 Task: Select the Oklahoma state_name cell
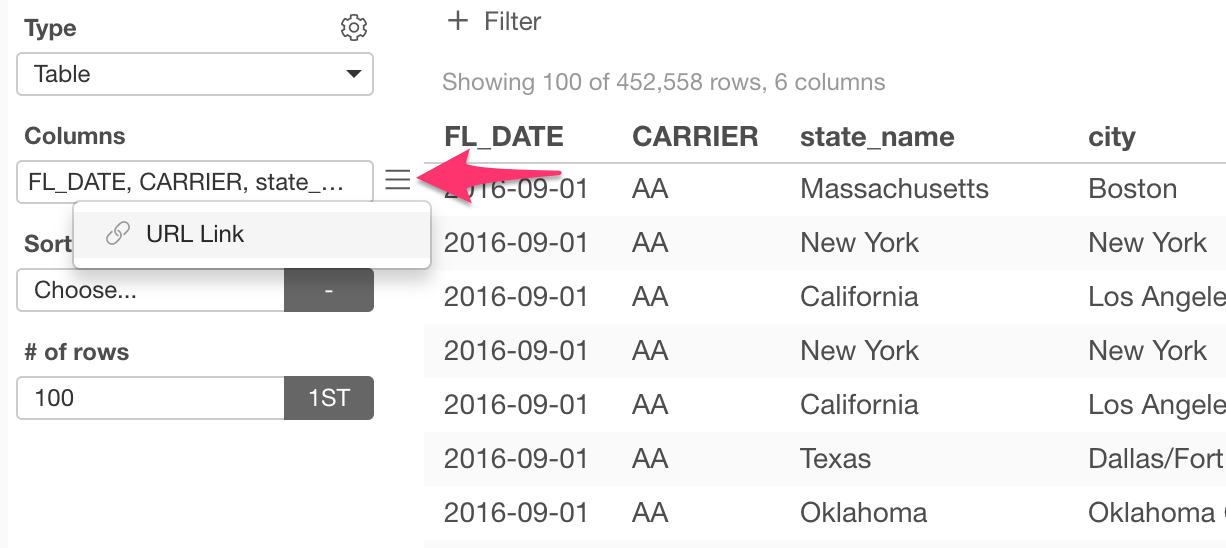click(863, 513)
